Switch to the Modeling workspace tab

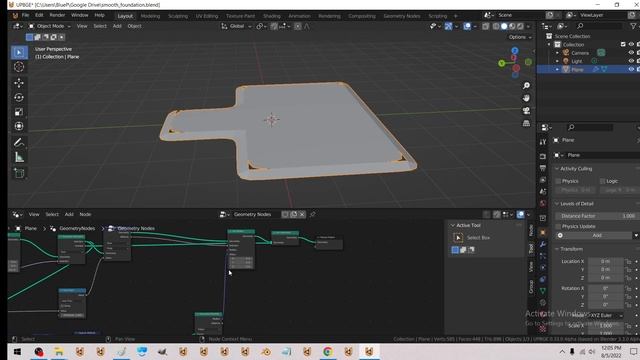click(150, 16)
